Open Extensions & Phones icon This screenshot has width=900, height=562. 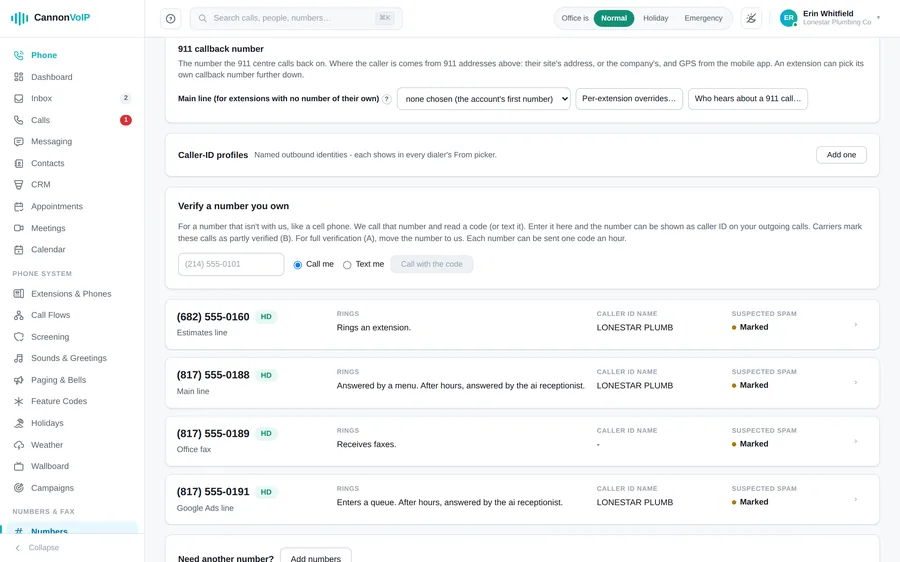(x=19, y=294)
